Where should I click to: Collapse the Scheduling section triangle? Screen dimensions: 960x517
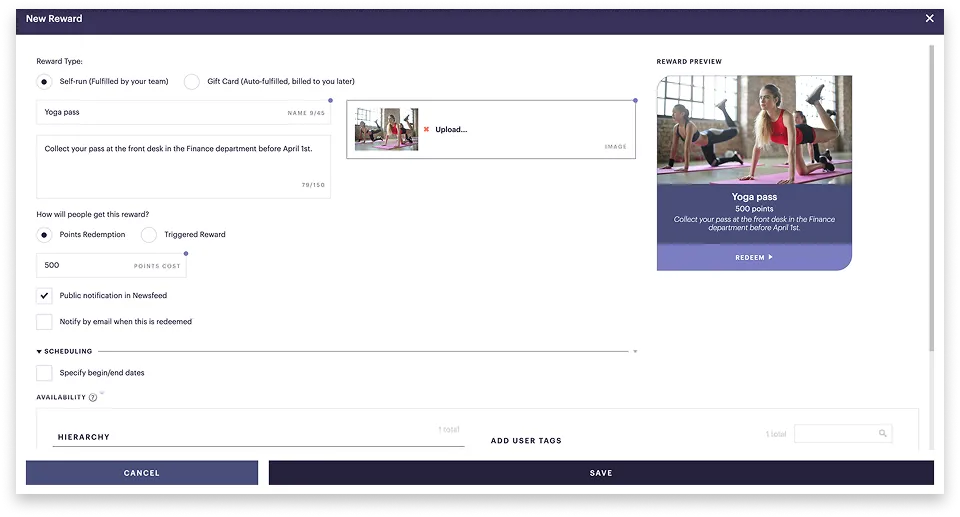point(39,352)
